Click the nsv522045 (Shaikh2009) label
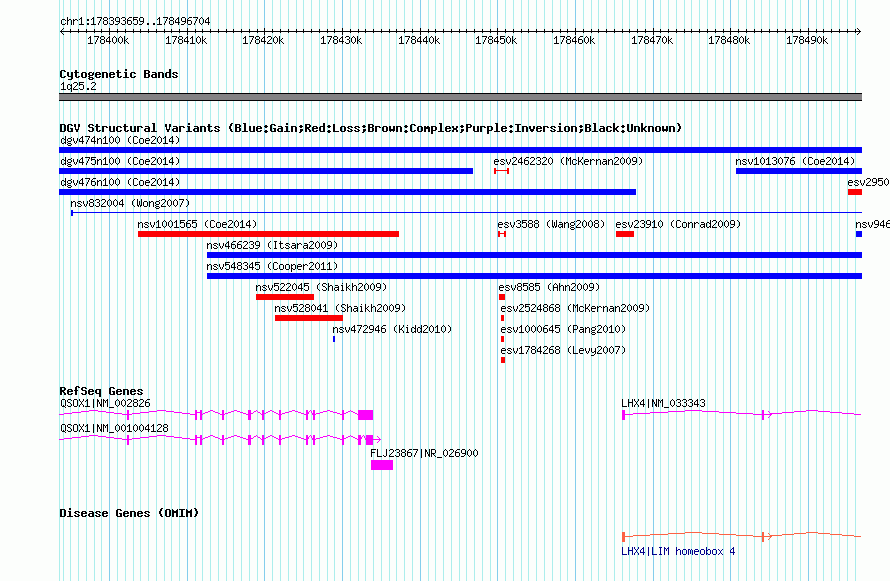 [321, 287]
